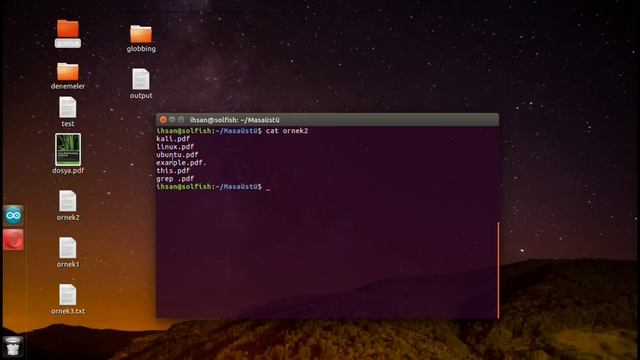The height and width of the screenshot is (360, 640).
Task: Click the 'linux.pdf' output line
Action: pyautogui.click(x=175, y=147)
